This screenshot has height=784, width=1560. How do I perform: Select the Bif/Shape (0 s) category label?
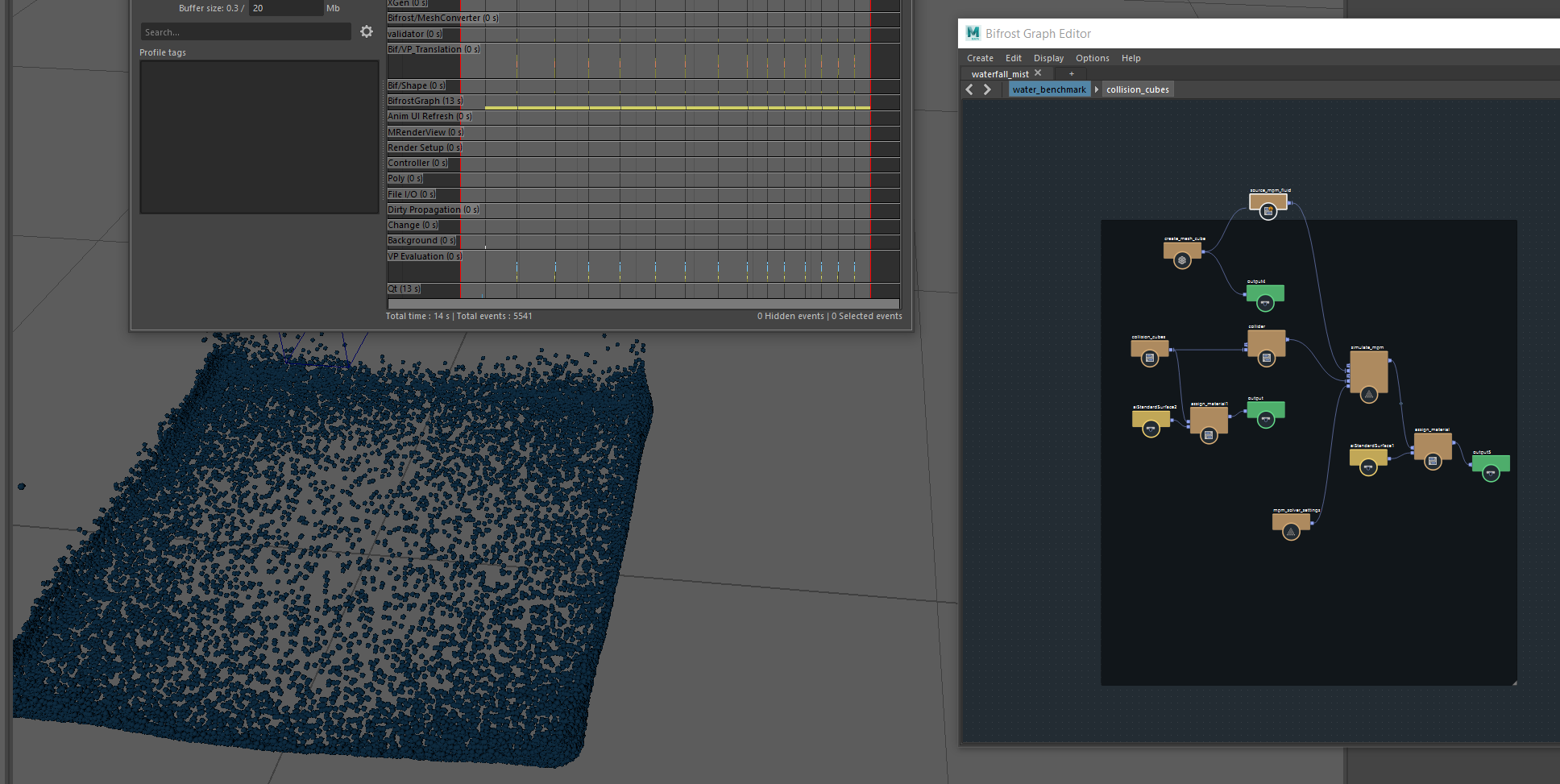click(416, 85)
